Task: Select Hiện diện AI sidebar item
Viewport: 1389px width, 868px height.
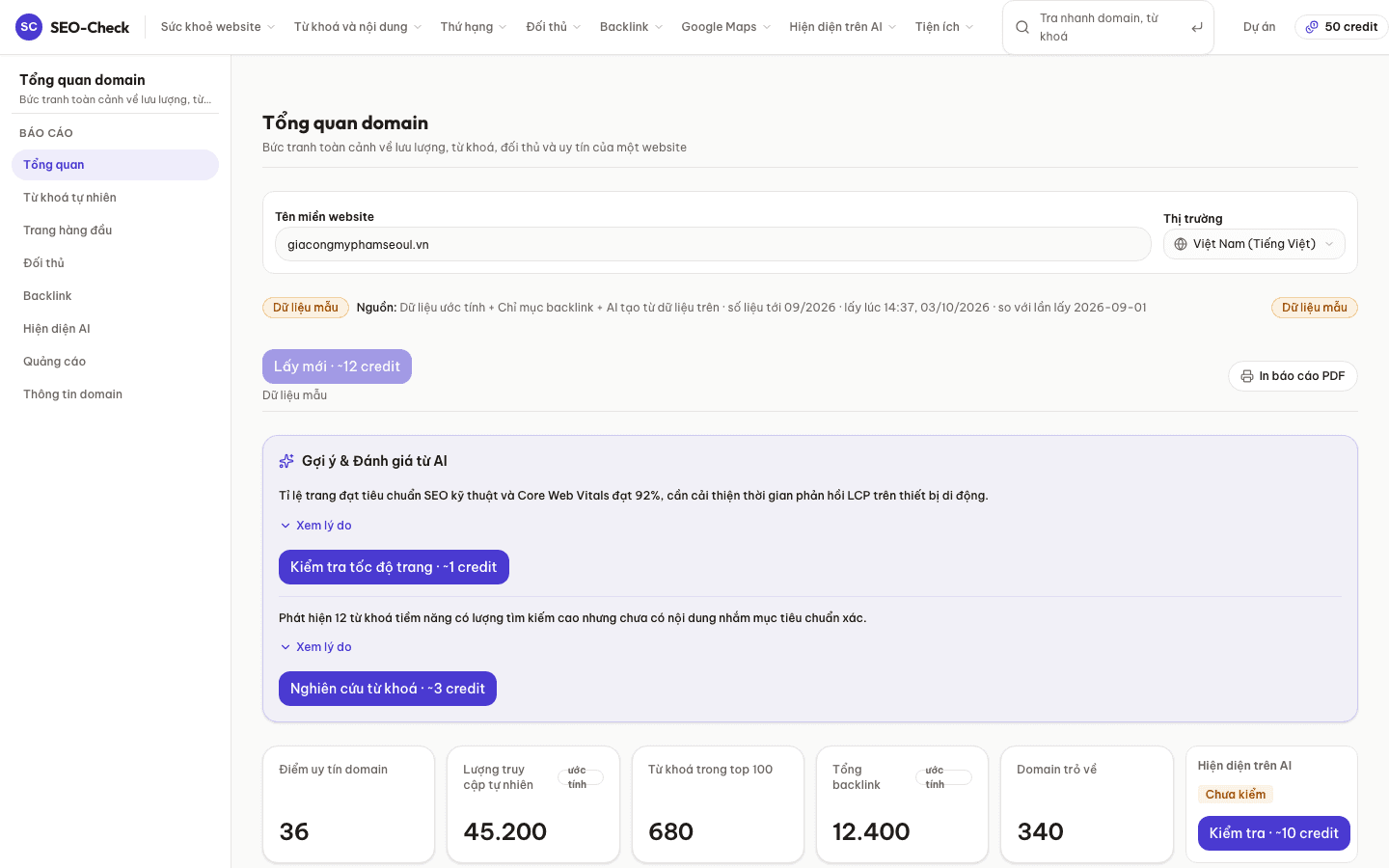Action: pyautogui.click(x=115, y=329)
